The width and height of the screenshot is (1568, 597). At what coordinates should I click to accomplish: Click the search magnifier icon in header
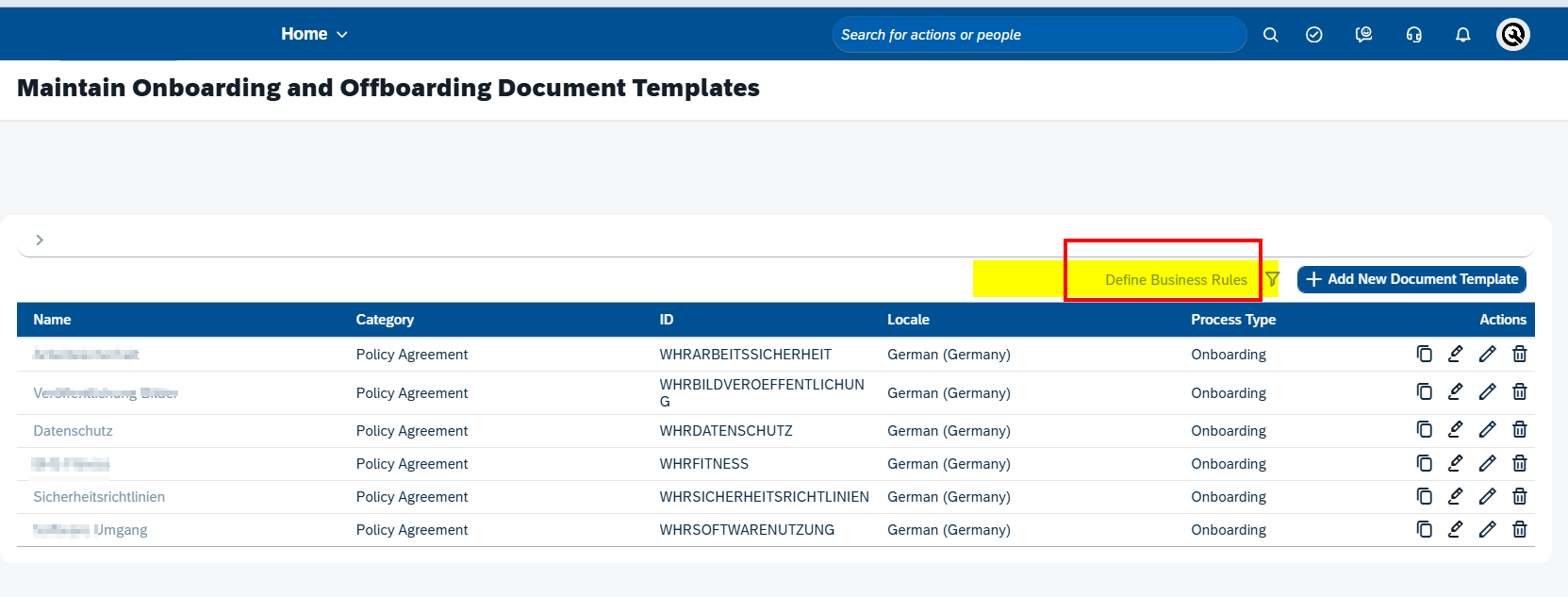click(x=1270, y=35)
